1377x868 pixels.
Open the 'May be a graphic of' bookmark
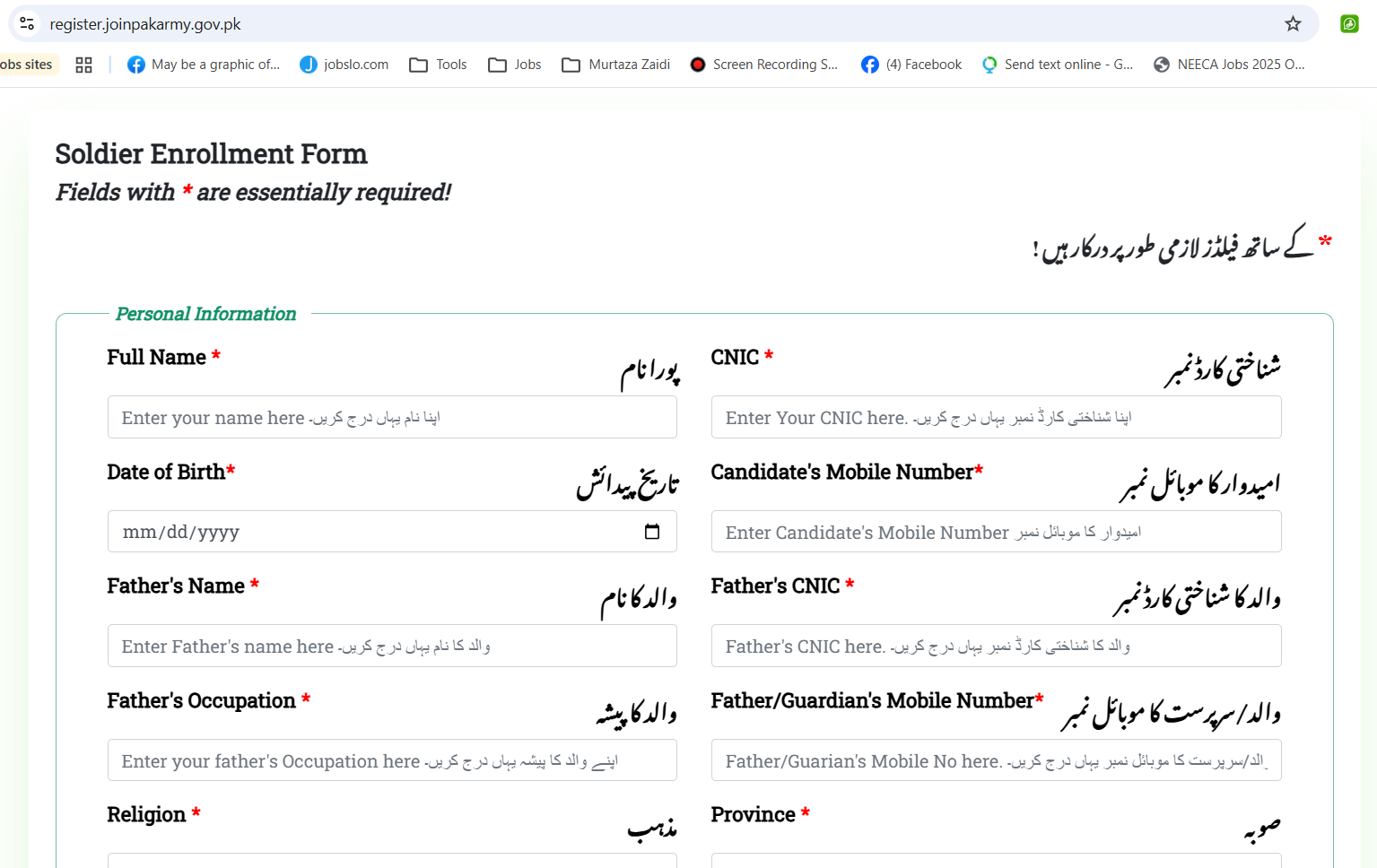click(205, 65)
